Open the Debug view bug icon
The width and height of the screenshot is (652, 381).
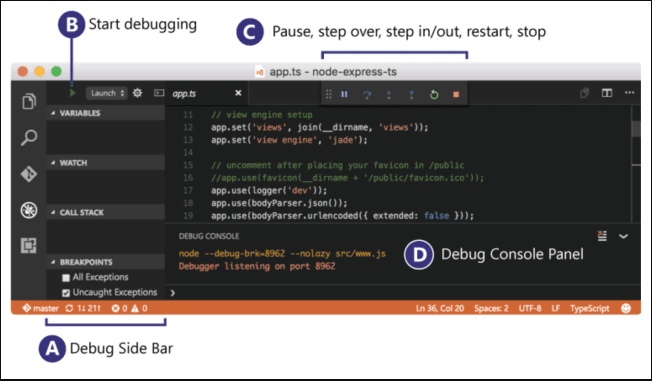(x=29, y=210)
